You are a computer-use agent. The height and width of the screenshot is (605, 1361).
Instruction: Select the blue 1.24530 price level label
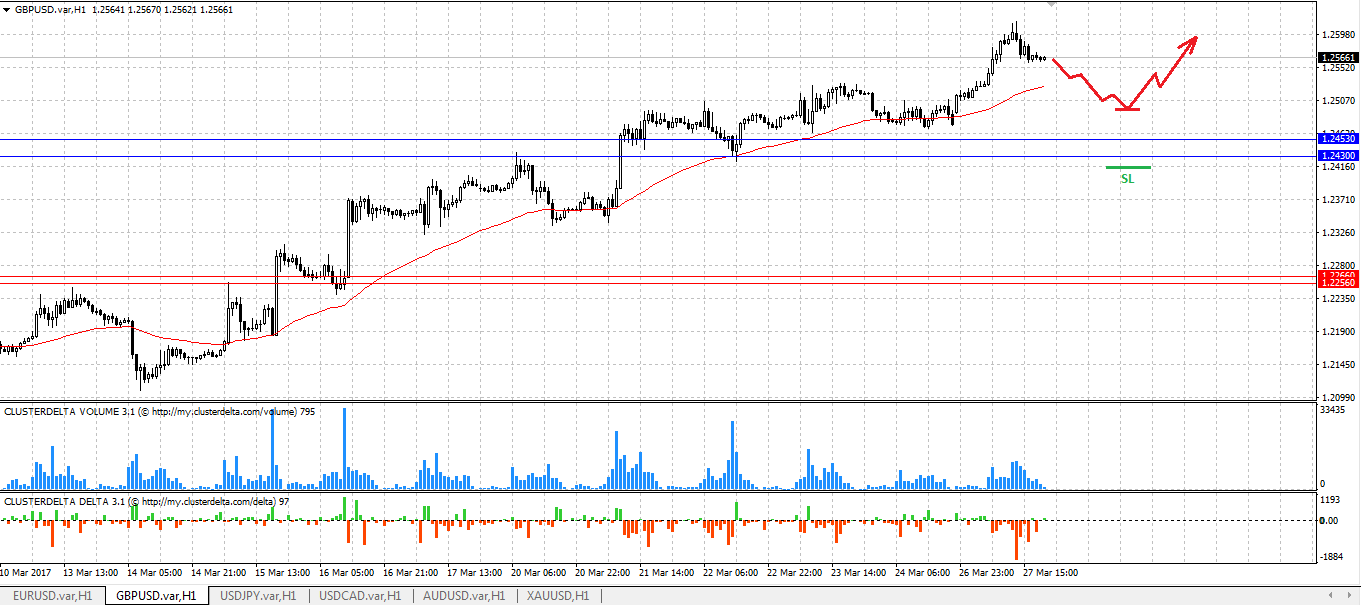point(1338,139)
